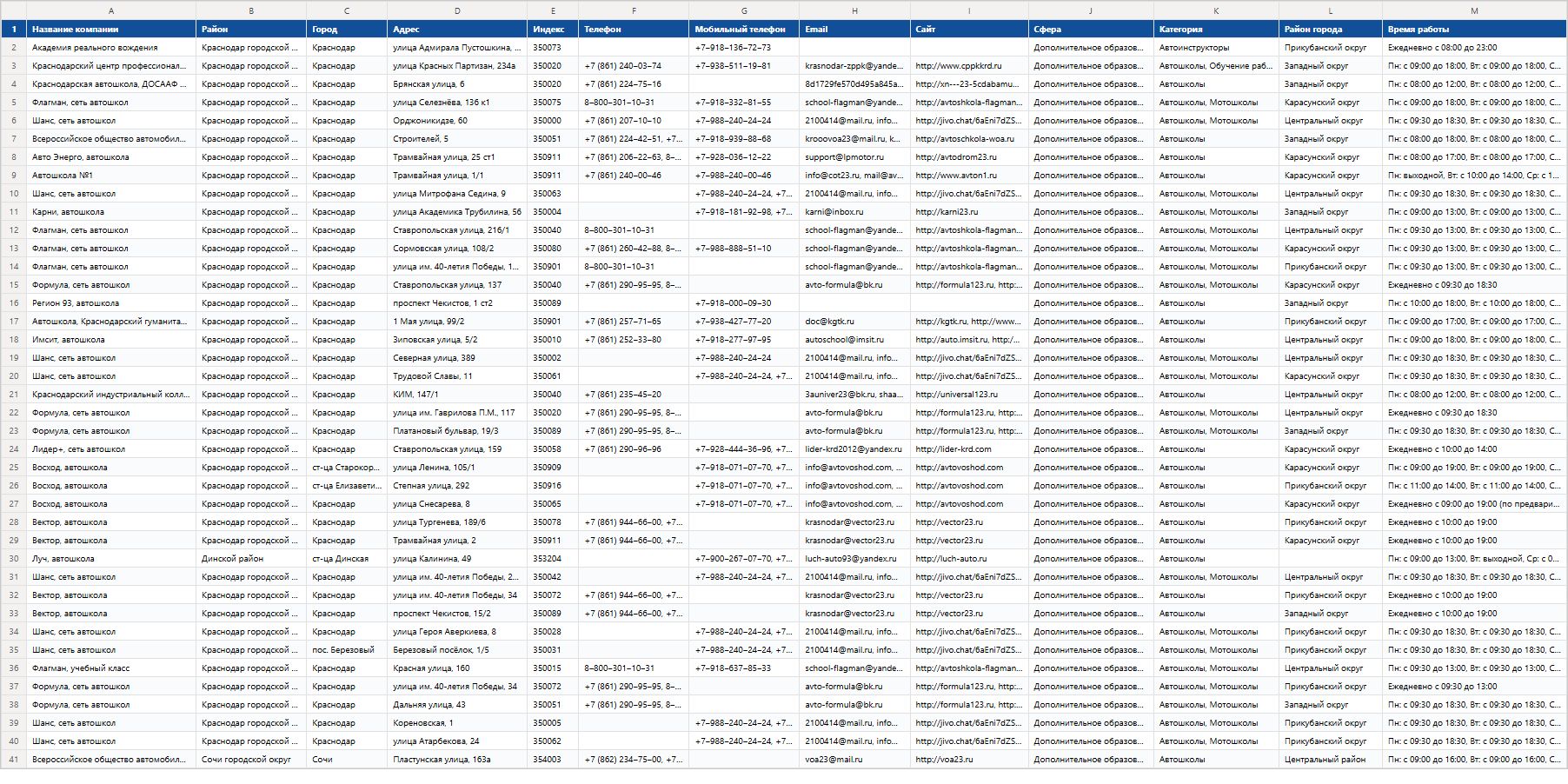Select the "Лидер+, сеть автошкол" cell
Viewport: 1568px width, 784px height.
tap(111, 448)
